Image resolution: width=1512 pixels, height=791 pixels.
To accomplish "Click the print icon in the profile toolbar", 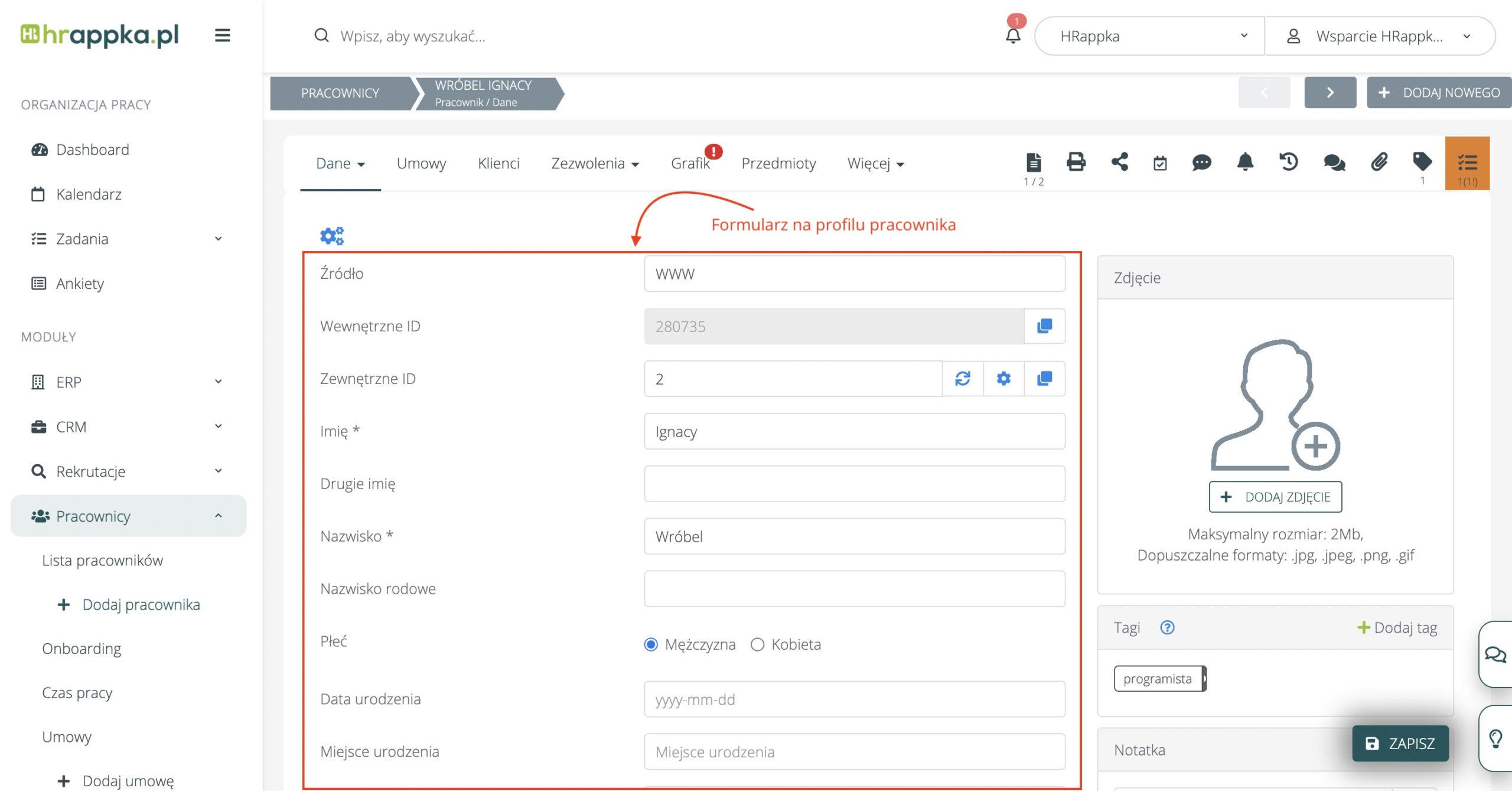I will pyautogui.click(x=1076, y=162).
